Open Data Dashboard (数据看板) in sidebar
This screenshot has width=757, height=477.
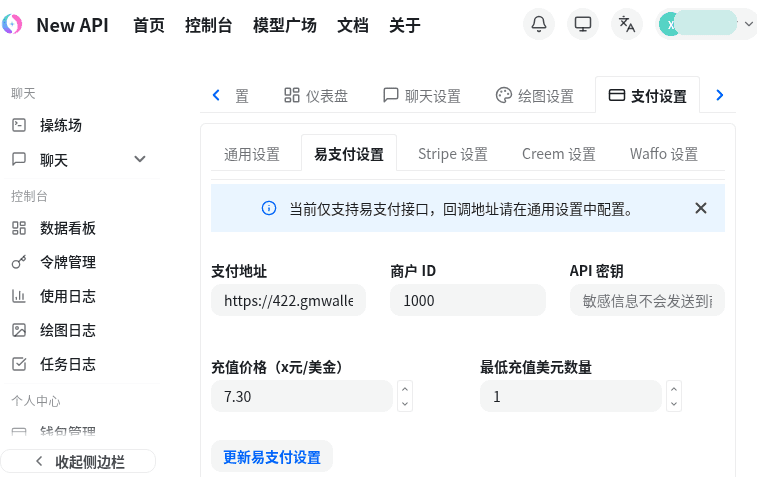(67, 228)
